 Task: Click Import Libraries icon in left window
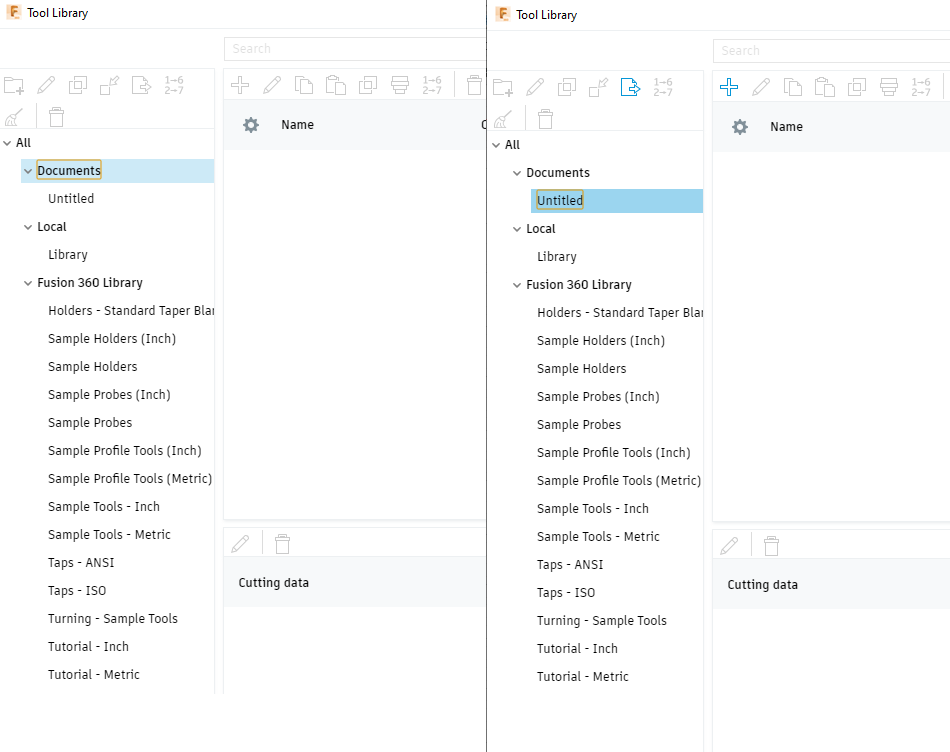[109, 85]
